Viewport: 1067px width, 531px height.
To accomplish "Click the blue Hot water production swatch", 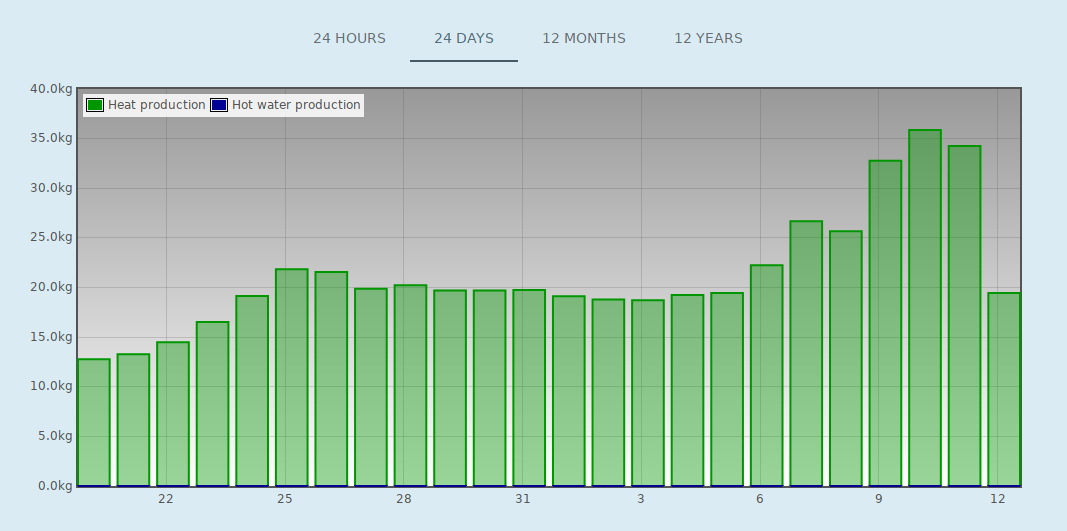I will click(x=218, y=105).
